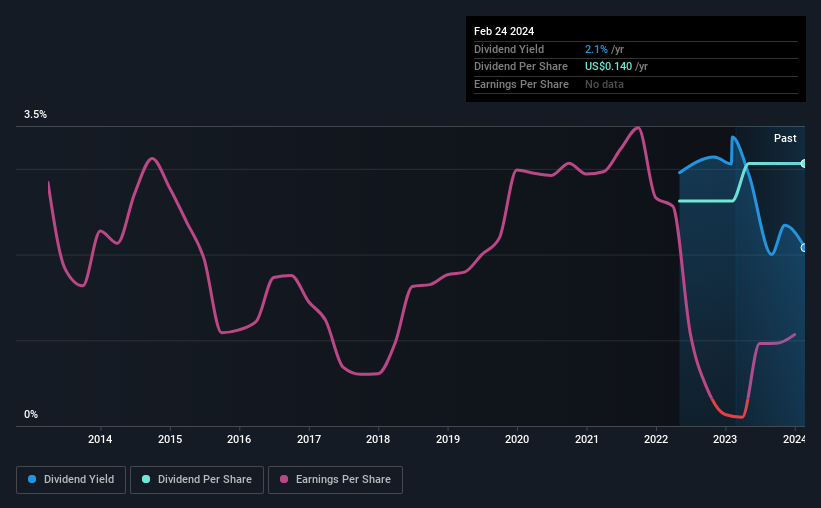The width and height of the screenshot is (821, 508).
Task: Click the teal endpoint marker of Dividend Per Share line
Action: 803,164
